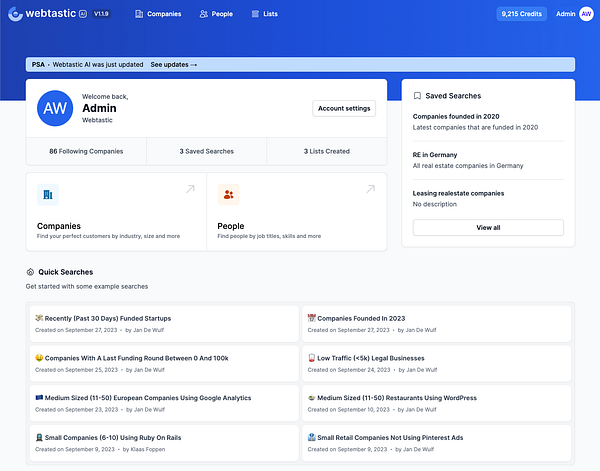
Task: Click the AW avatar in top bar
Action: 586,14
